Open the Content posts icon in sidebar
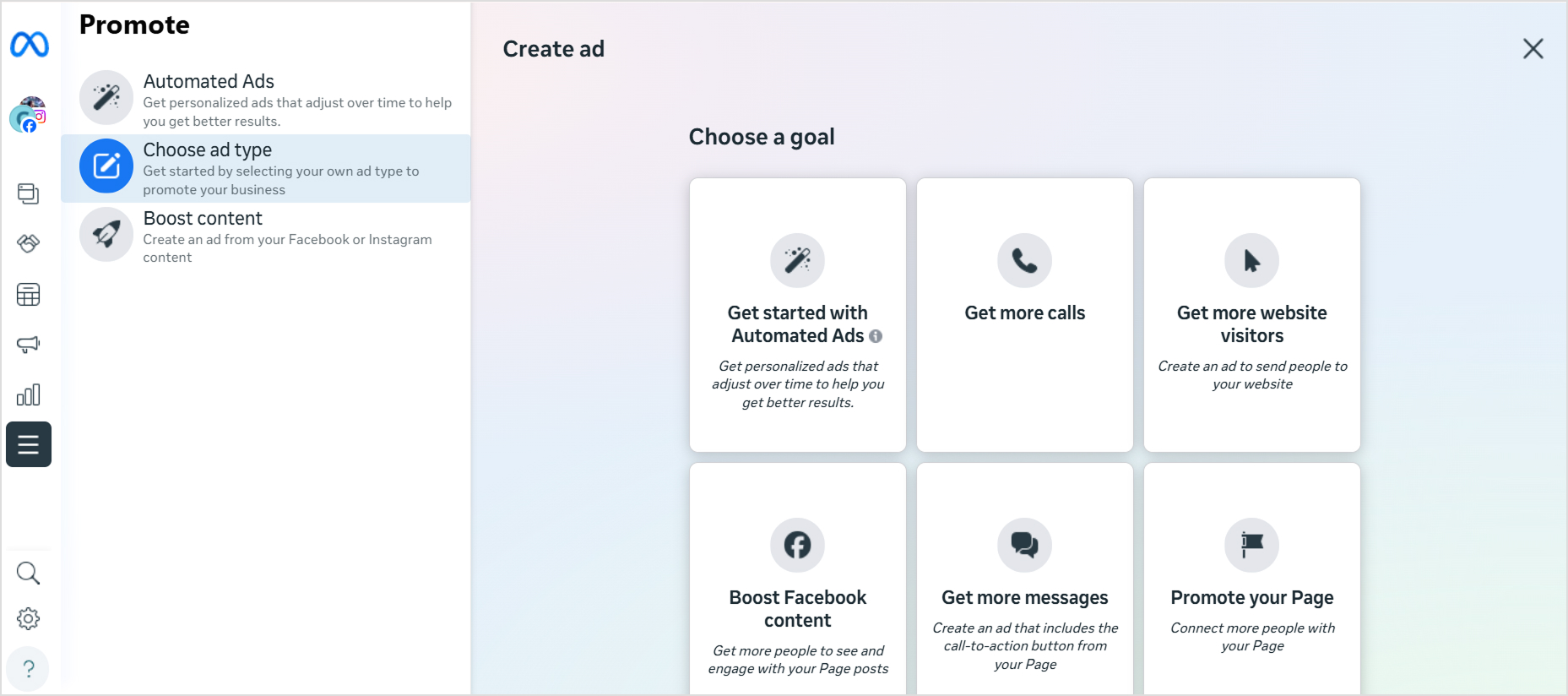 pos(28,193)
